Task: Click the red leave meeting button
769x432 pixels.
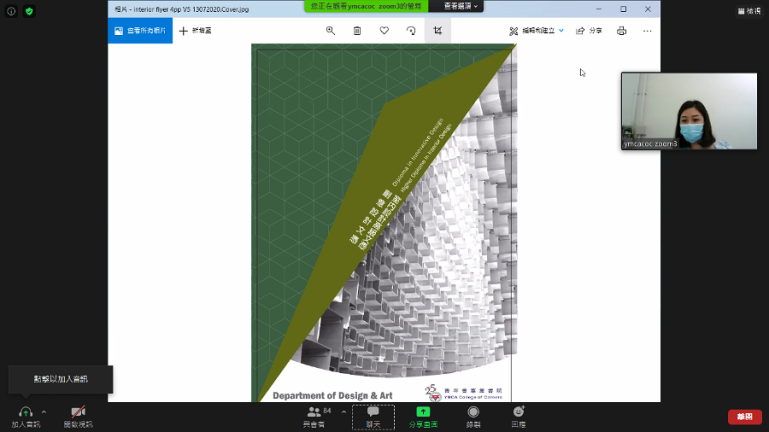Action: coord(744,416)
